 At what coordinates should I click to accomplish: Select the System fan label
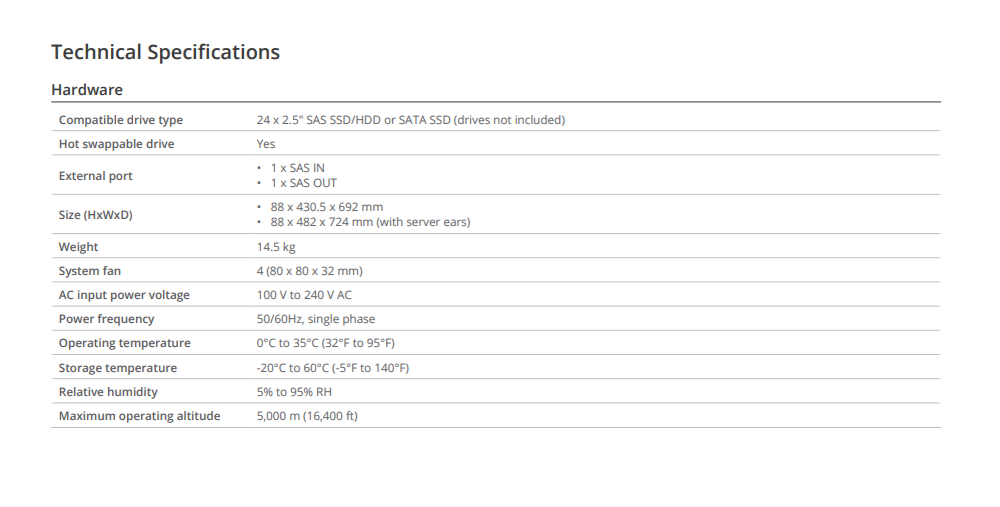(92, 271)
